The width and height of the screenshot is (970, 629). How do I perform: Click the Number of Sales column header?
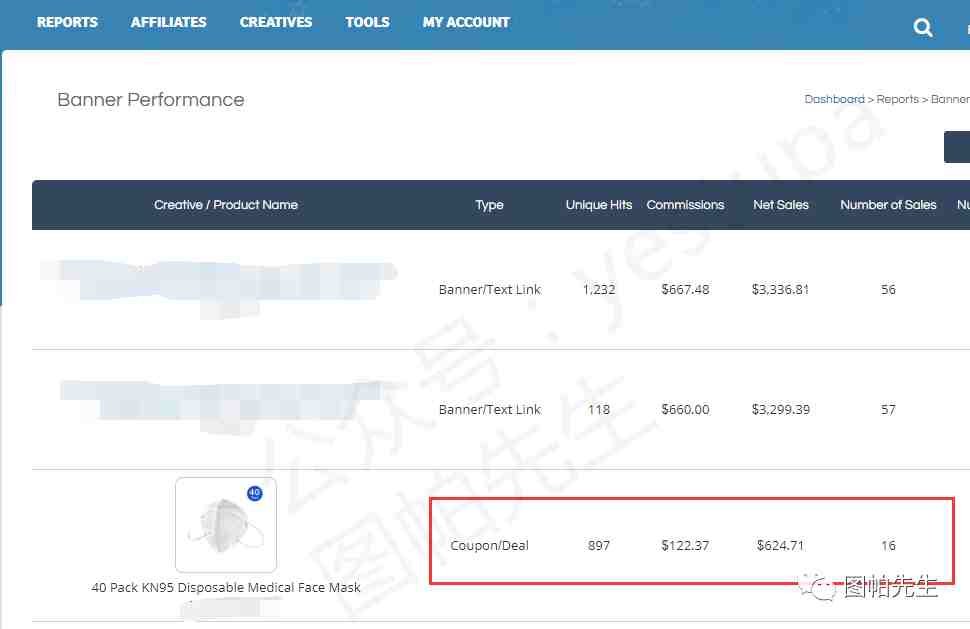pyautogui.click(x=888, y=205)
